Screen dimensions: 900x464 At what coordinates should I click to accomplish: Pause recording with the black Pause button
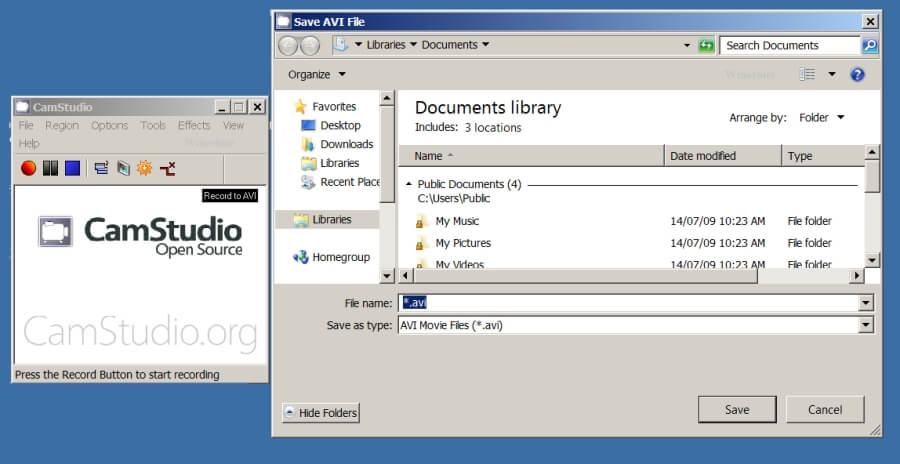click(50, 168)
